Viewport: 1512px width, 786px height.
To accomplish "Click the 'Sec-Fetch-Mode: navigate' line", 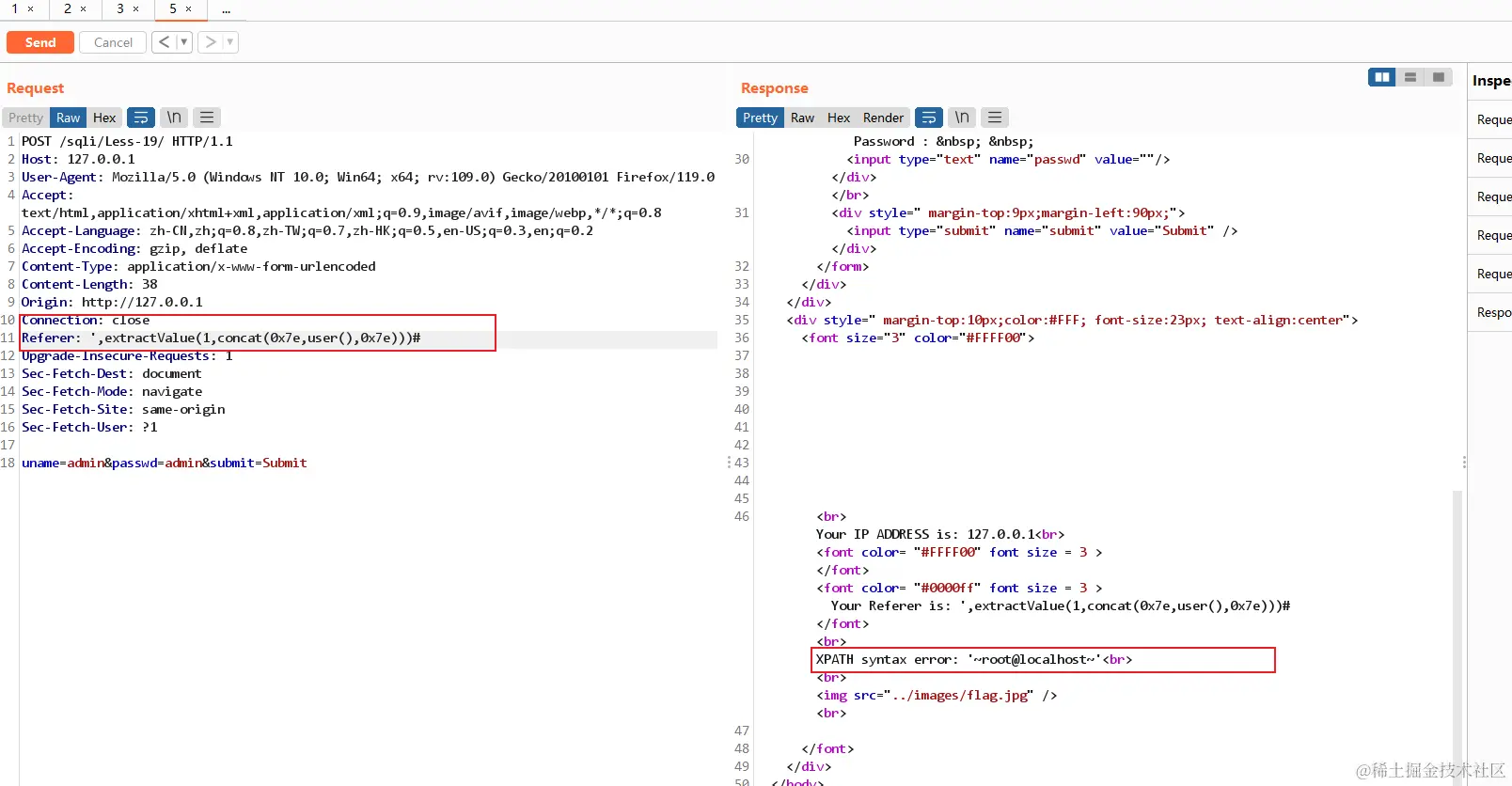I will 112,391.
